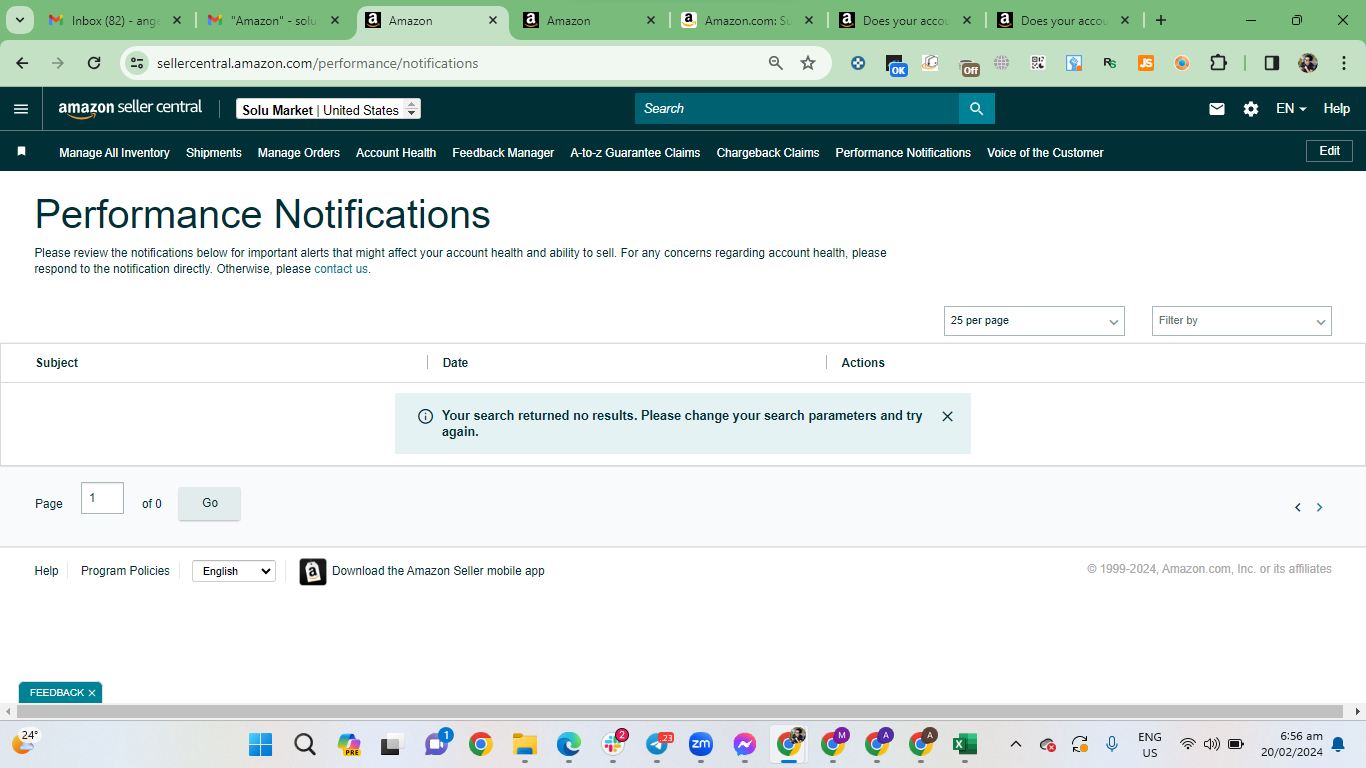
Task: Go back in browser history
Action: [x=22, y=63]
